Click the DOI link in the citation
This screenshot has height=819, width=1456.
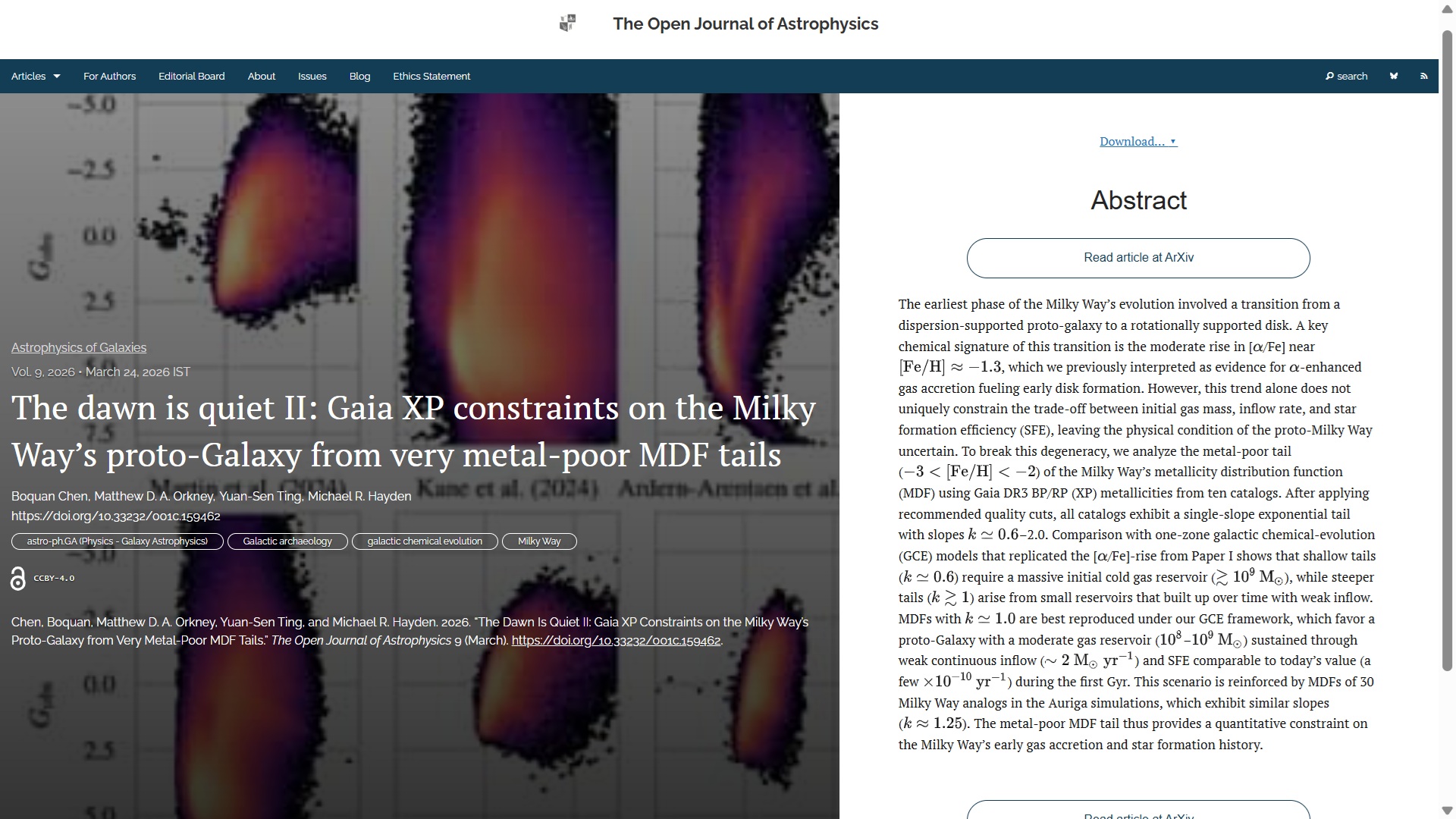point(616,640)
